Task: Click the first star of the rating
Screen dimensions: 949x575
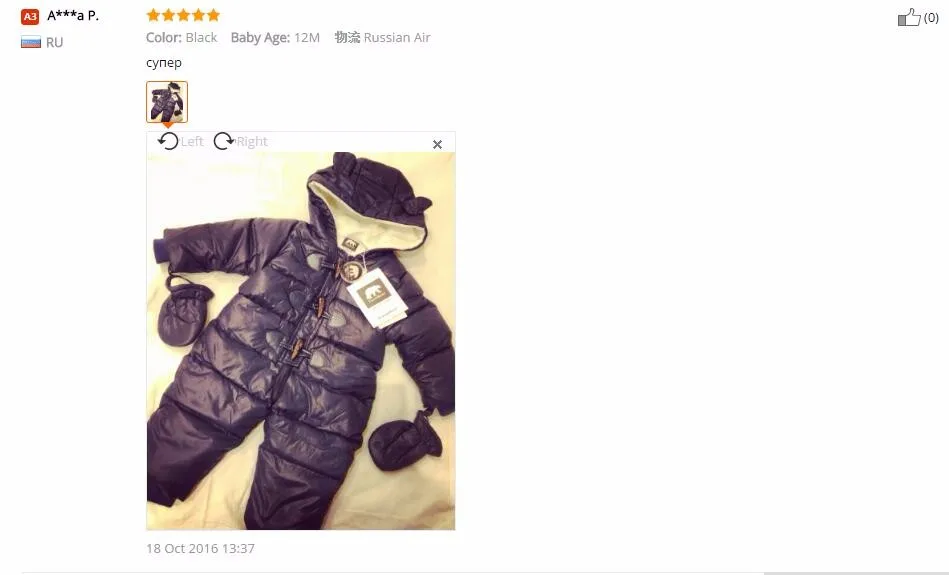Action: point(153,15)
